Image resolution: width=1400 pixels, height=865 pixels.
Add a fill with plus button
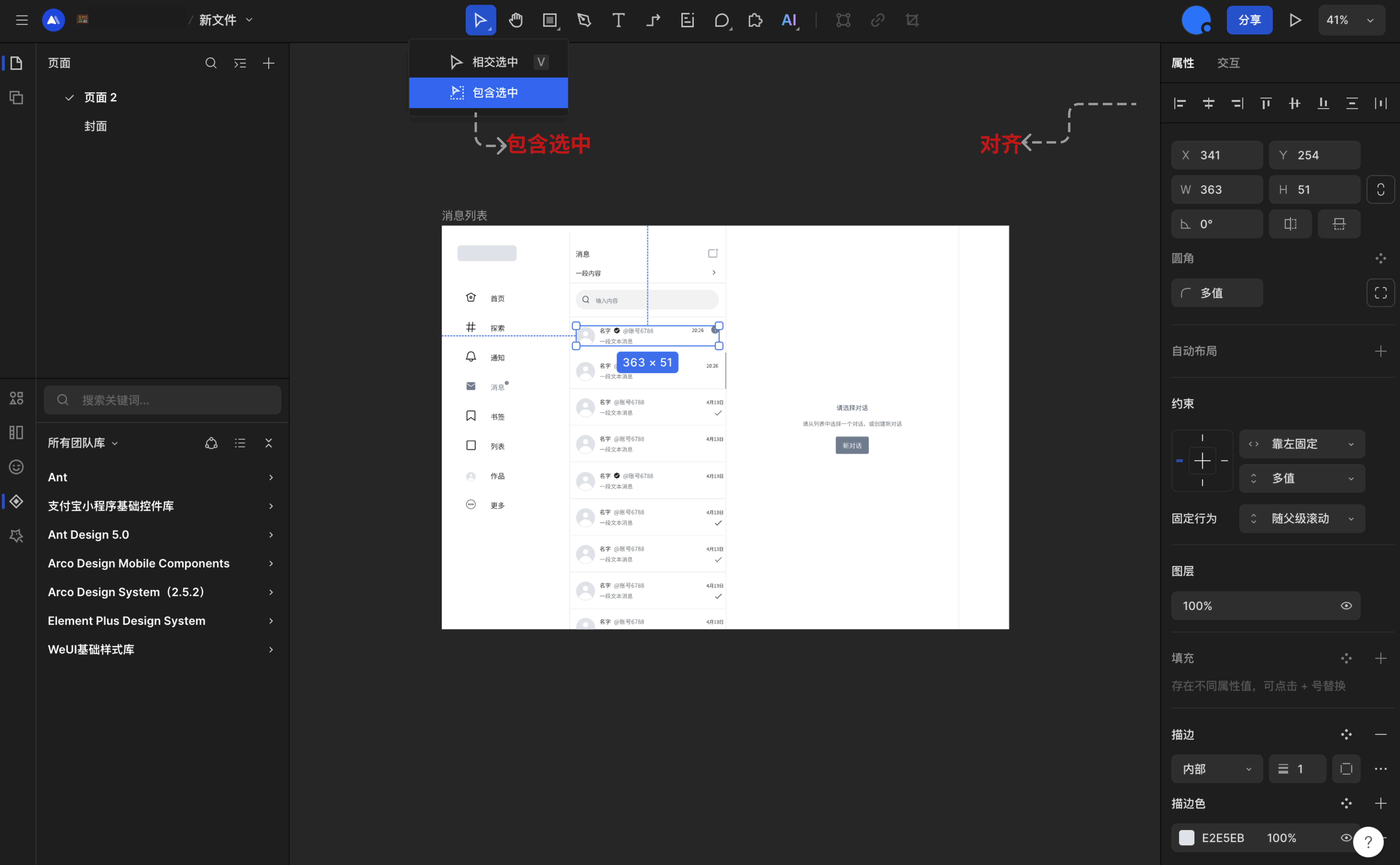coord(1380,659)
